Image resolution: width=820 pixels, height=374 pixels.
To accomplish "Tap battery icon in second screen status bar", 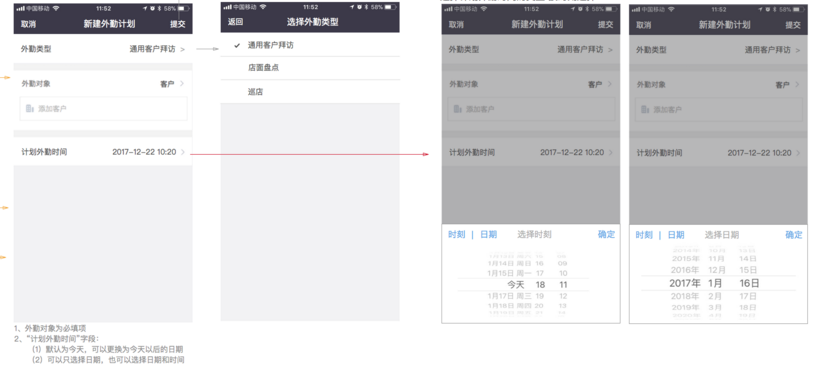I will click(392, 7).
